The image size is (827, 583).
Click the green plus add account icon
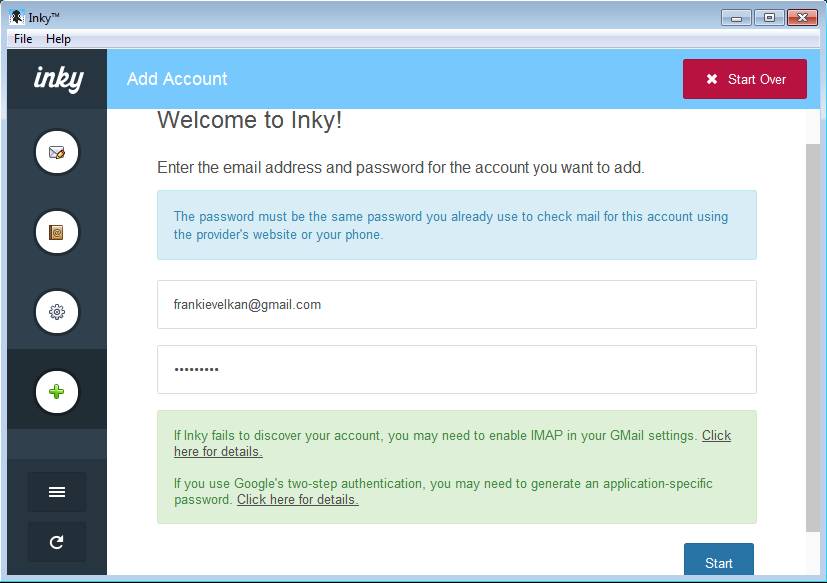click(x=56, y=391)
